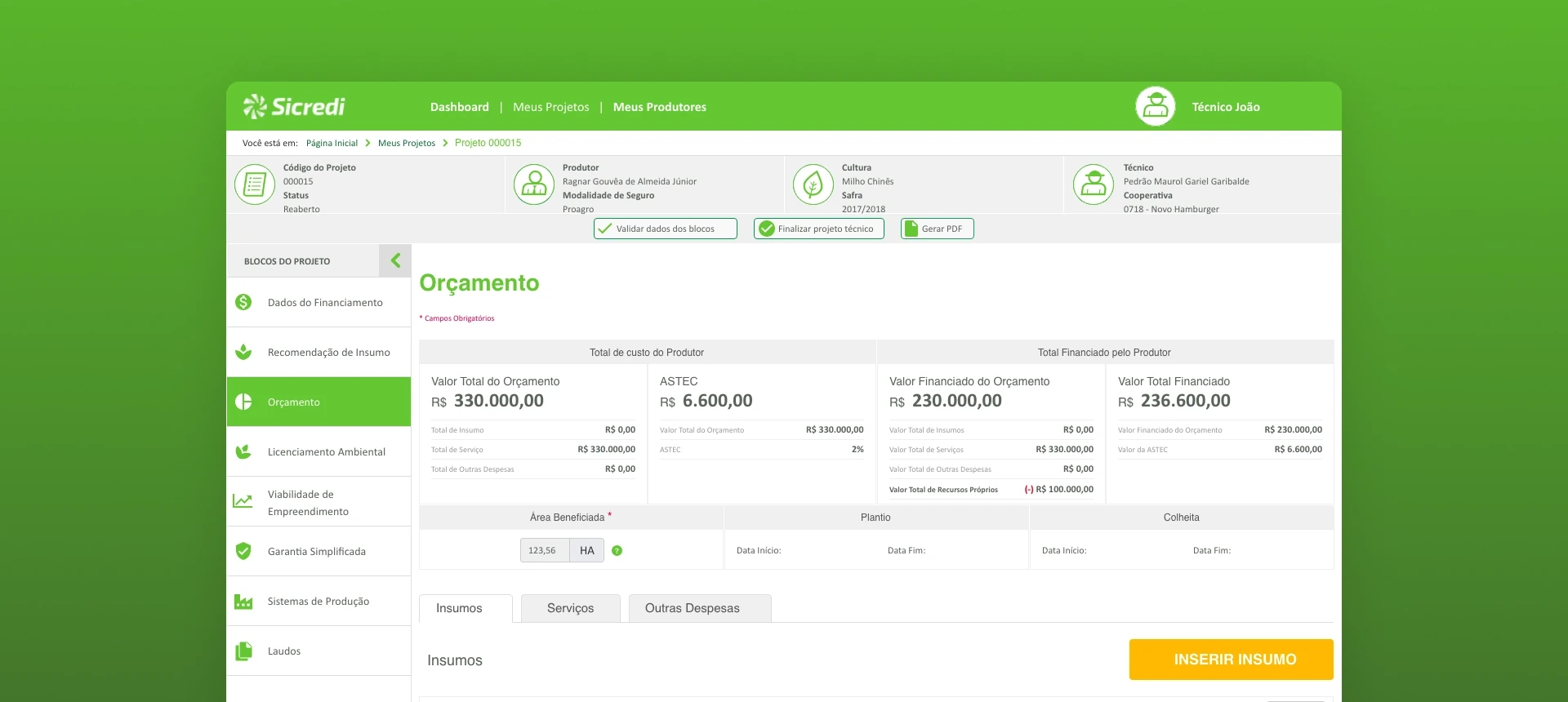Viewport: 1568px width, 702px height.
Task: Click the Dados do Financiamento dollar icon
Action: point(243,302)
